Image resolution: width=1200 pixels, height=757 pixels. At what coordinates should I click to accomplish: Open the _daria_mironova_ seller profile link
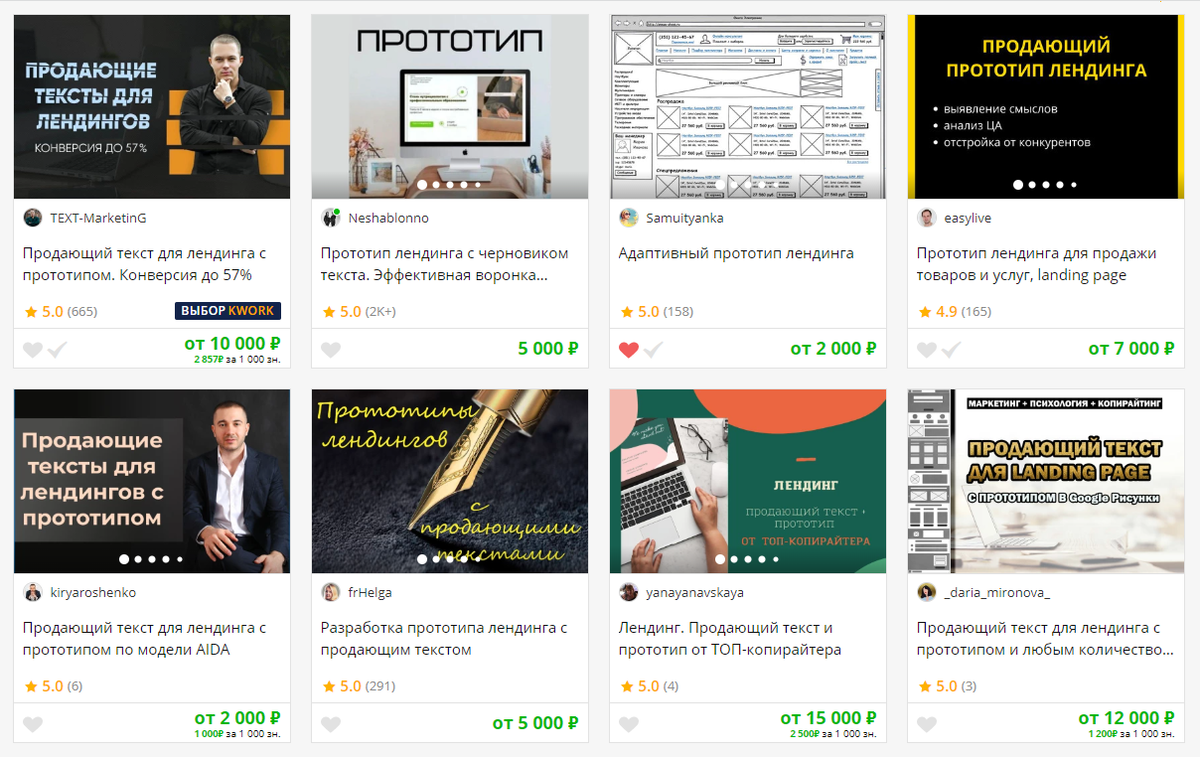(997, 593)
